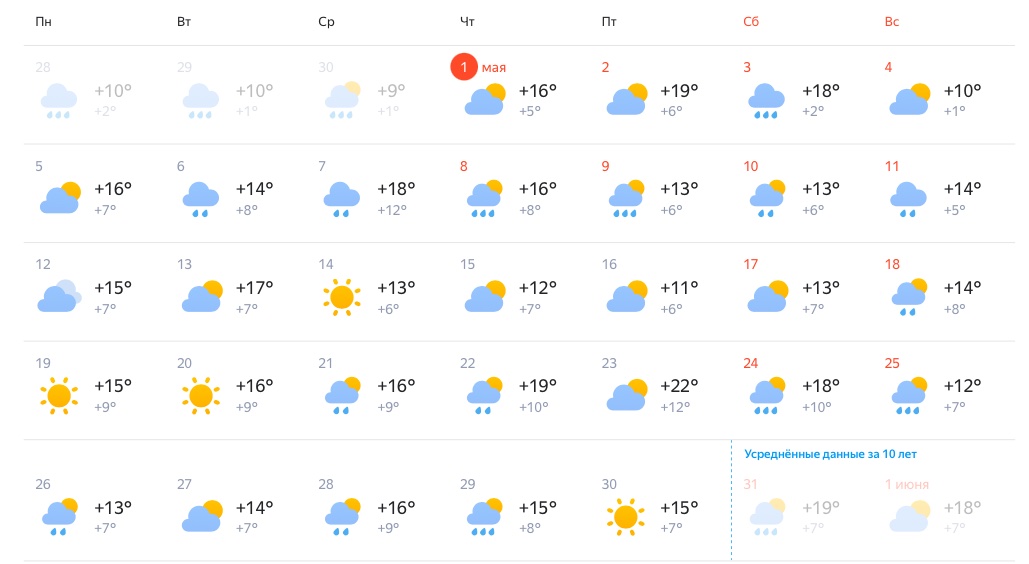Click the +22° temperature on May 23
This screenshot has height=564, width=1029.
pos(679,386)
